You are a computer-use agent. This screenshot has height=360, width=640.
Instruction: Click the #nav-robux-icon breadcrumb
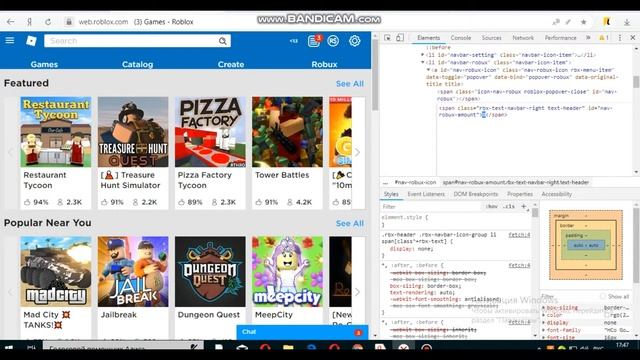pyautogui.click(x=415, y=182)
